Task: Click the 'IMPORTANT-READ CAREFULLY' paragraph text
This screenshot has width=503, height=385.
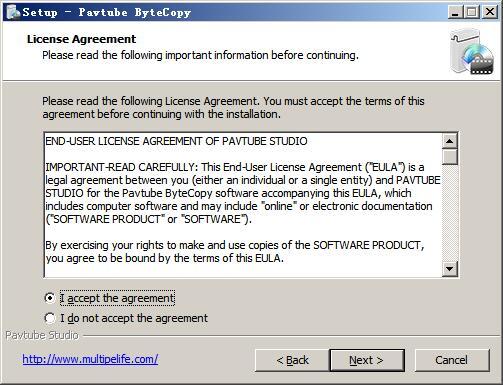Action: [243, 193]
